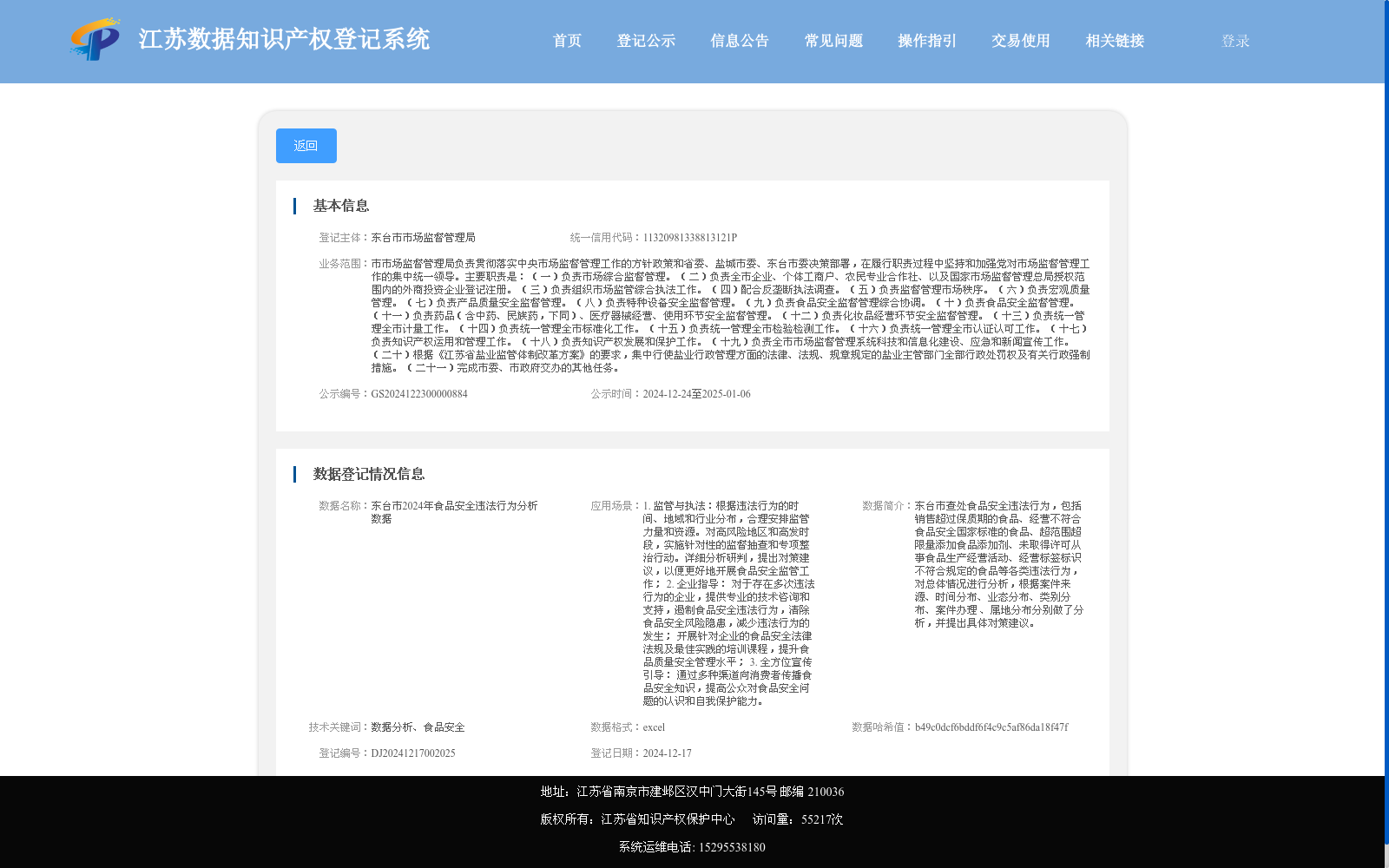This screenshot has height=868, width=1389.
Task: Select the visit count 55217次
Action: coord(822,819)
